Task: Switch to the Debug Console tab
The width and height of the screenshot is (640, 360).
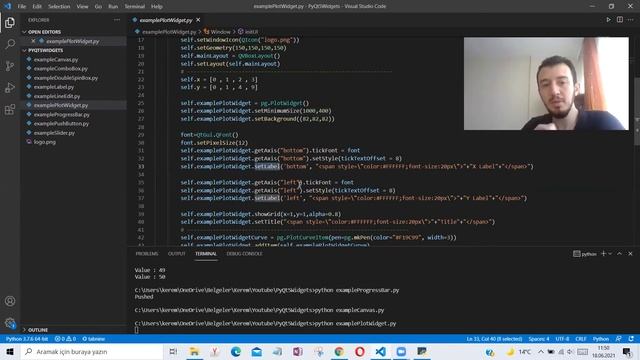Action: click(244, 253)
